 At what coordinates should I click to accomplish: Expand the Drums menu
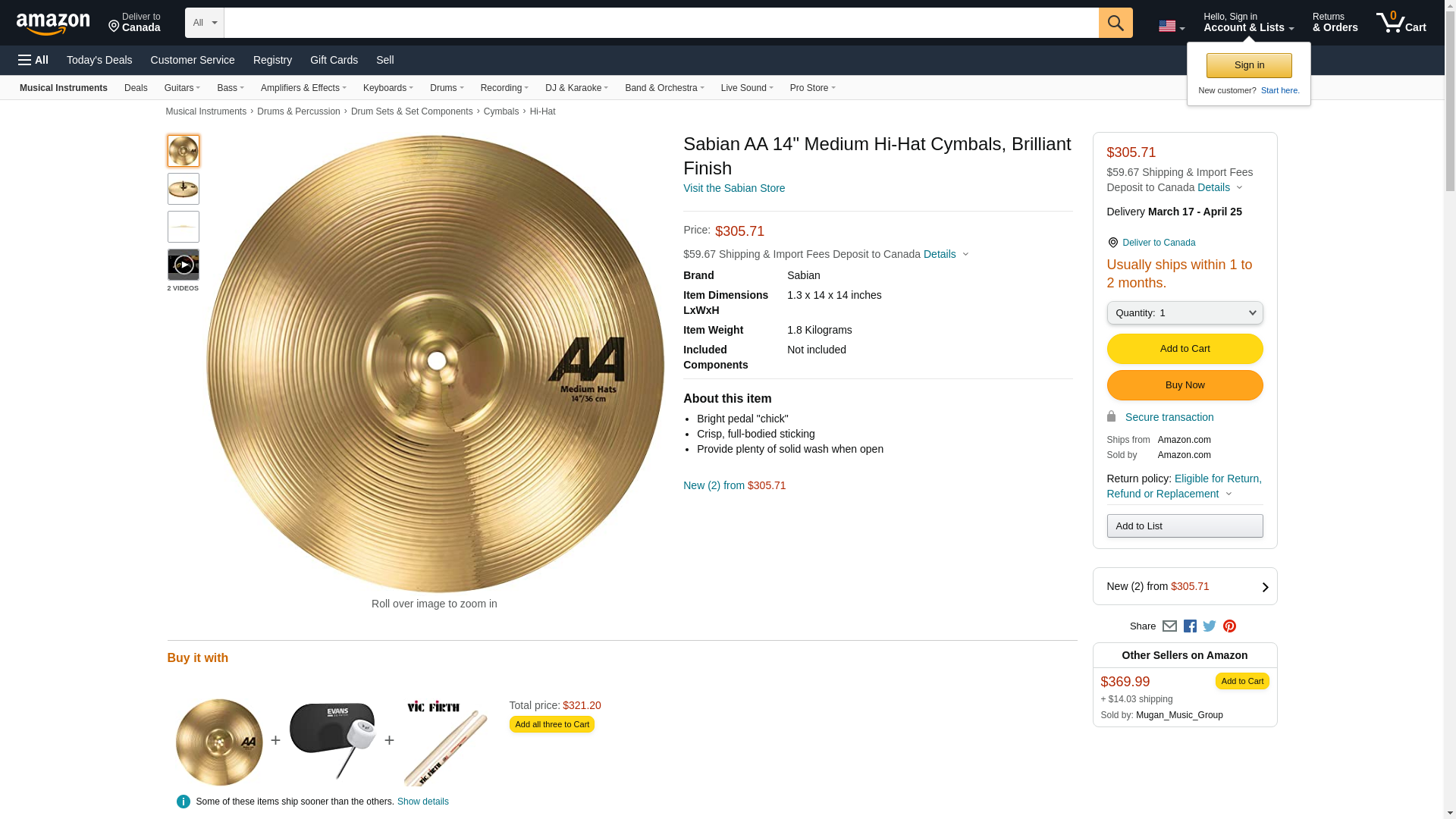click(x=447, y=88)
